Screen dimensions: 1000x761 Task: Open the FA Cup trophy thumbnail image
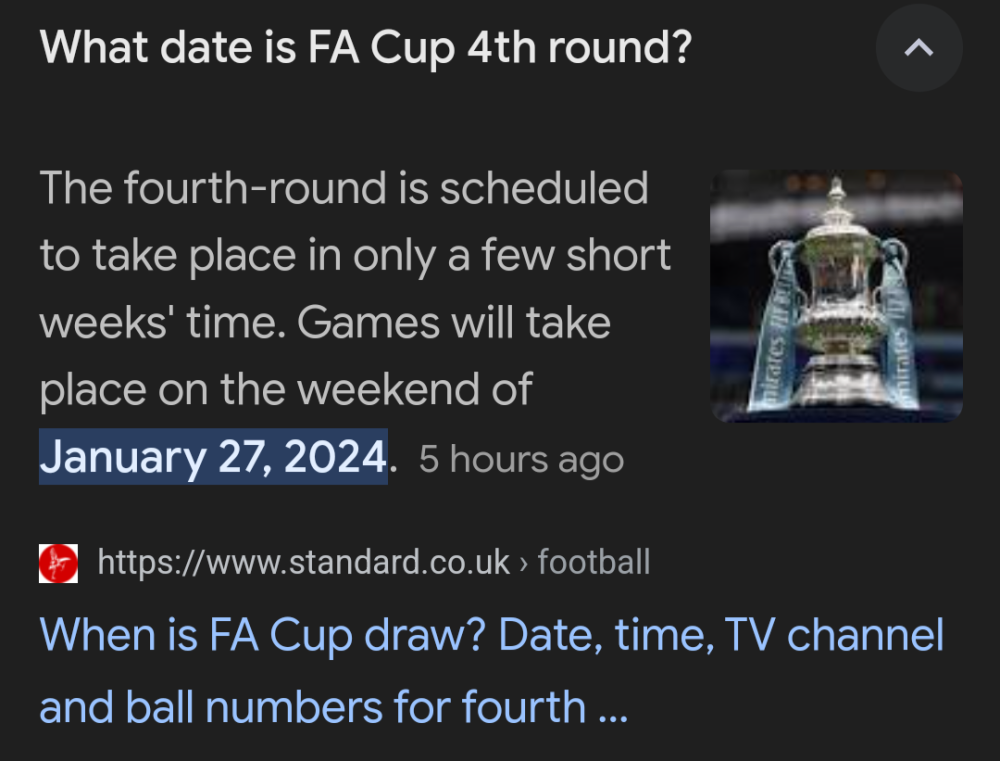[836, 296]
